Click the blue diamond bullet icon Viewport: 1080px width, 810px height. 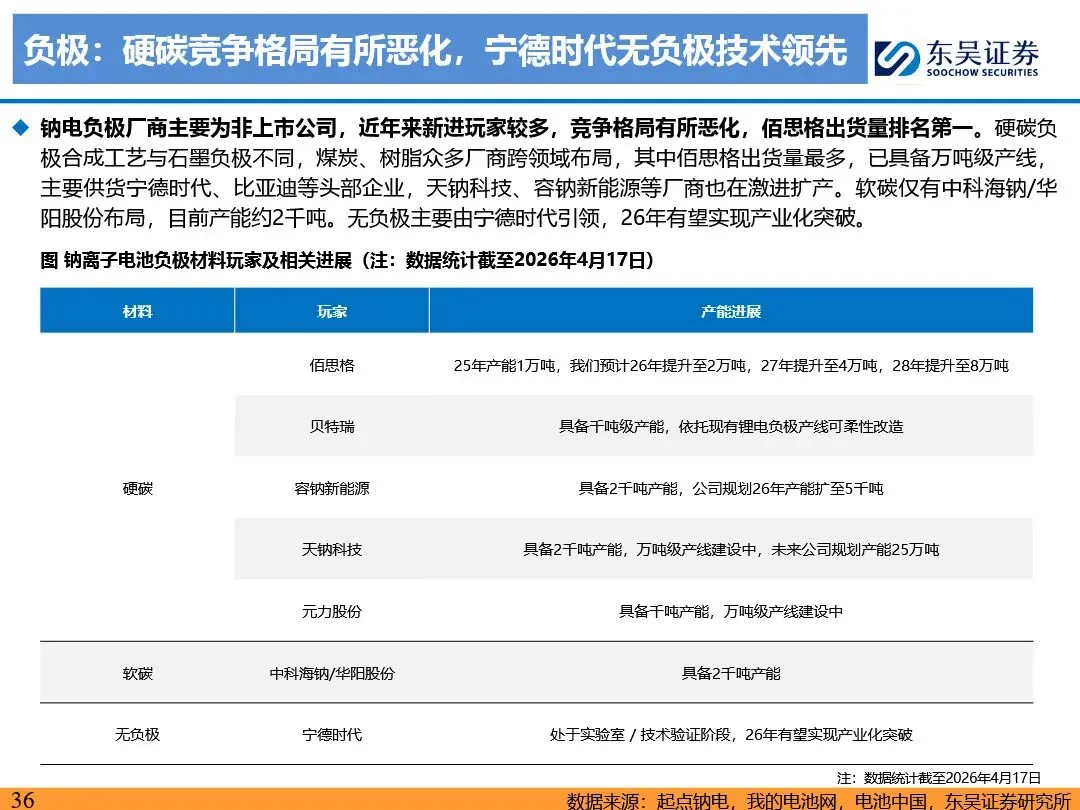[21, 128]
